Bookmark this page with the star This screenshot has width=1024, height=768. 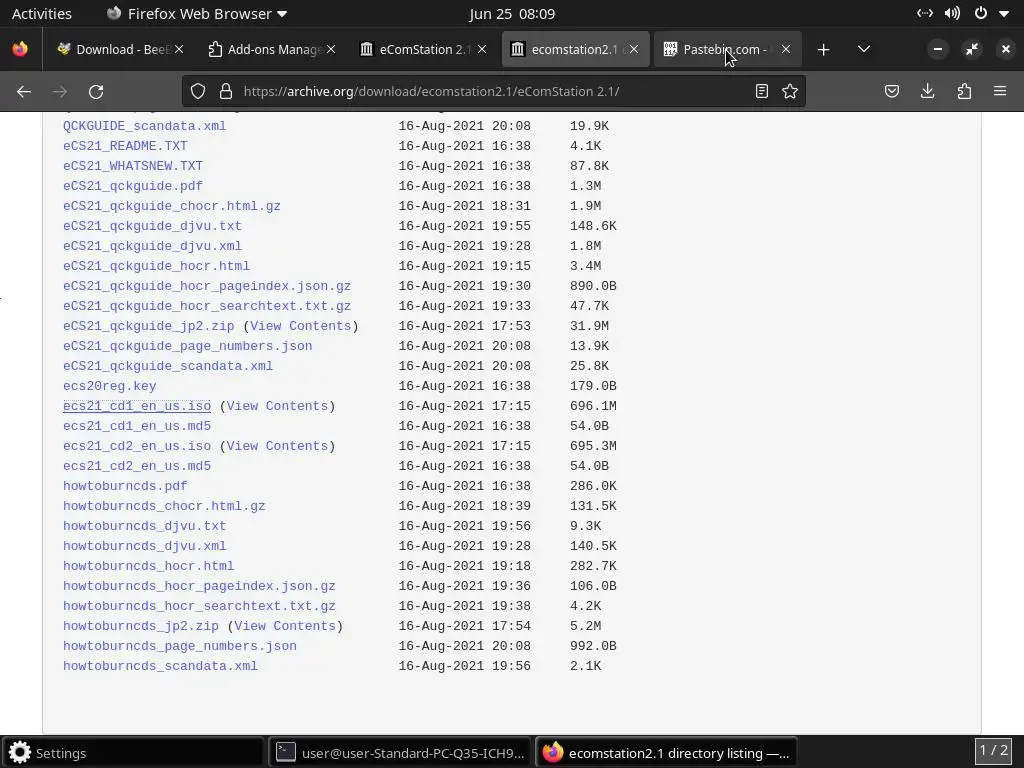tap(790, 91)
